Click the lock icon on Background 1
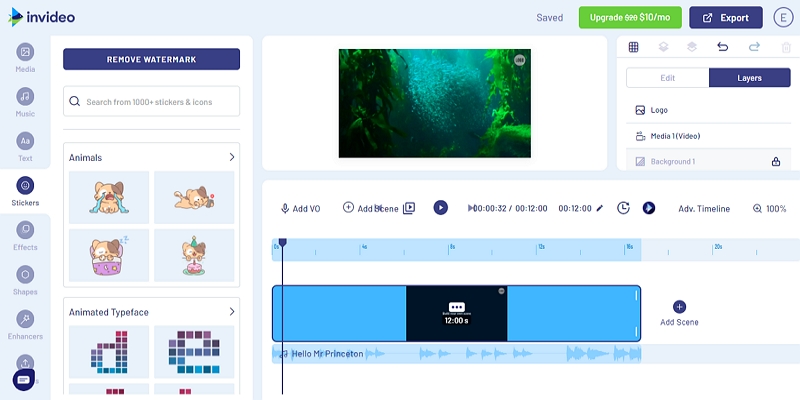This screenshot has height=400, width=800. [776, 162]
